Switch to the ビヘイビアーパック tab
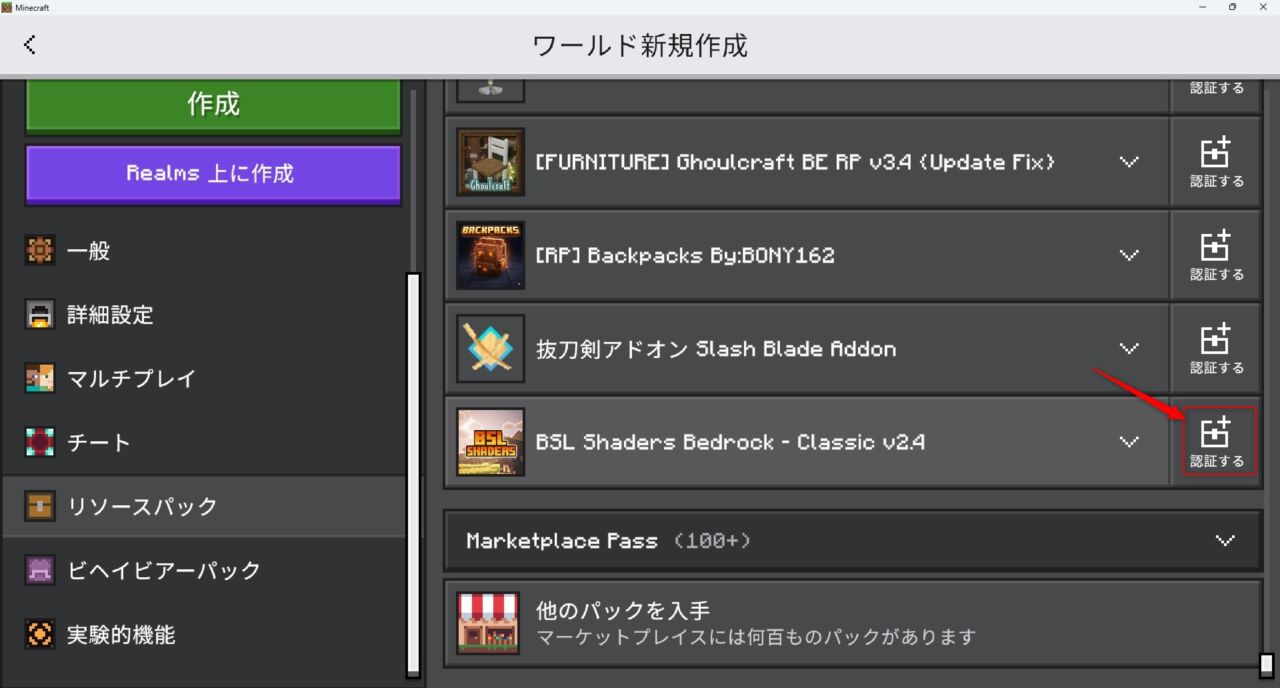 [205, 570]
